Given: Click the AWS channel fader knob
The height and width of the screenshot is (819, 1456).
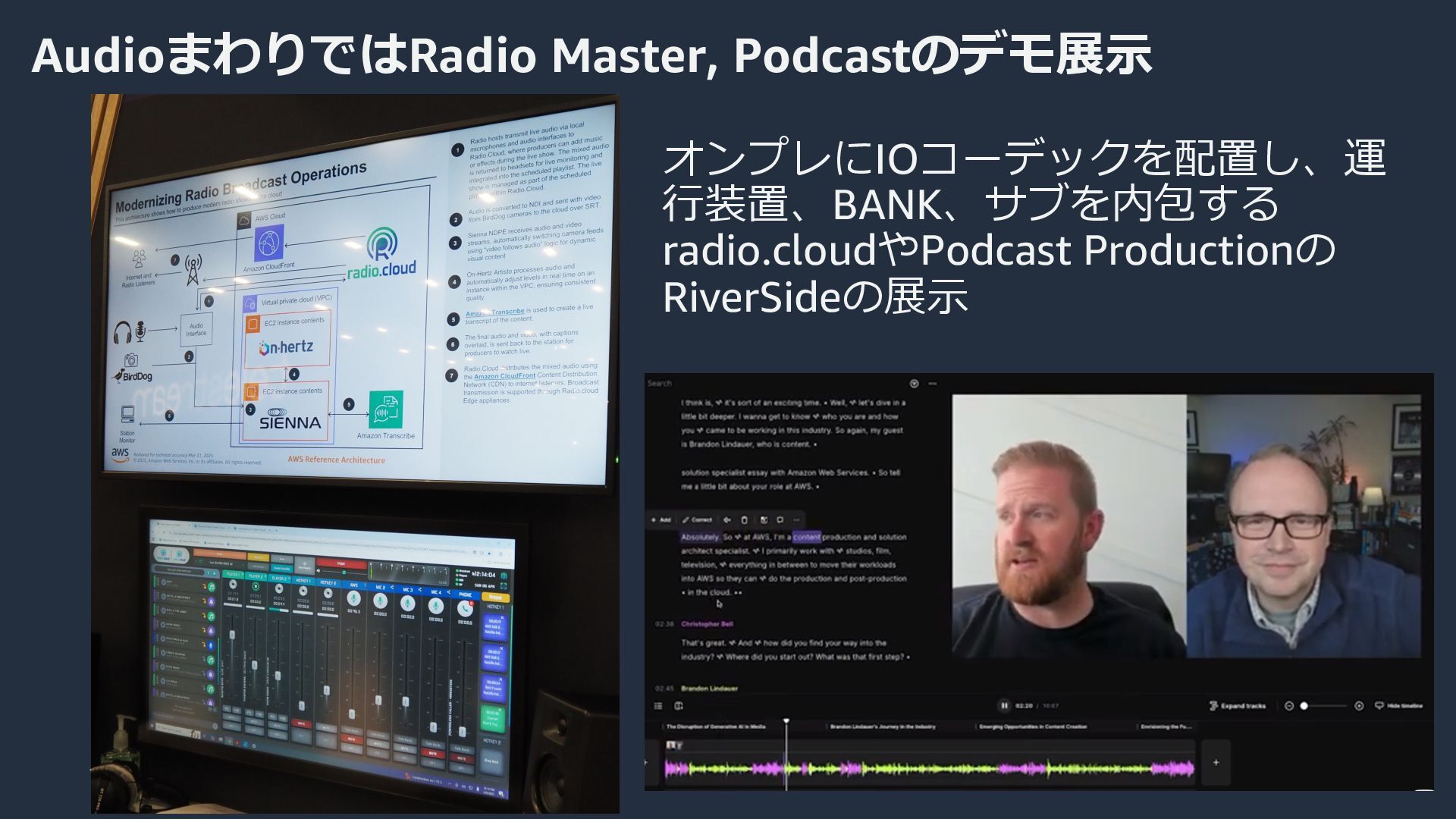Looking at the screenshot, I should point(352,714).
